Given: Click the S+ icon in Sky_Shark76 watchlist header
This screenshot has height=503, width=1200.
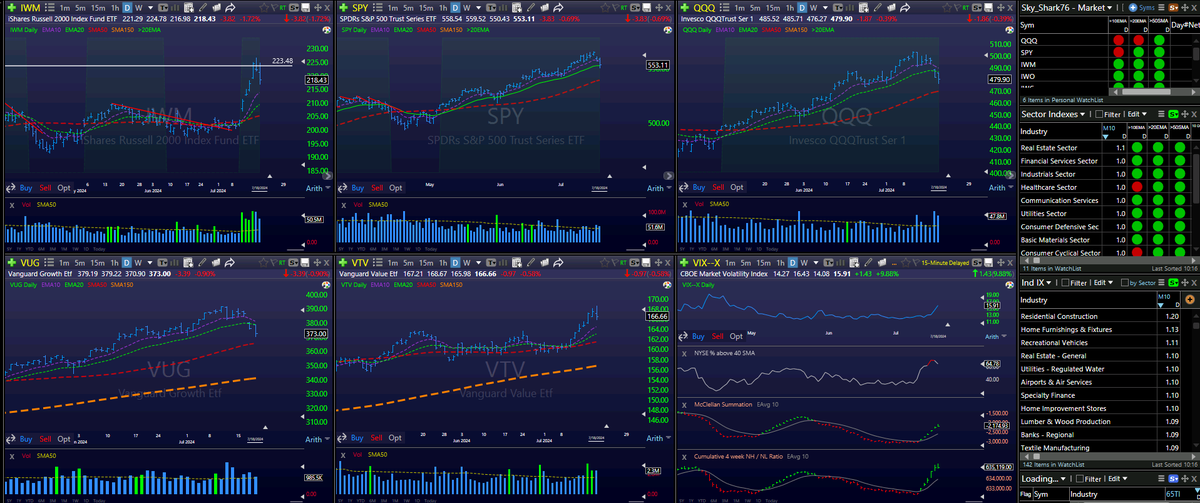Looking at the screenshot, I should click(x=1173, y=8).
